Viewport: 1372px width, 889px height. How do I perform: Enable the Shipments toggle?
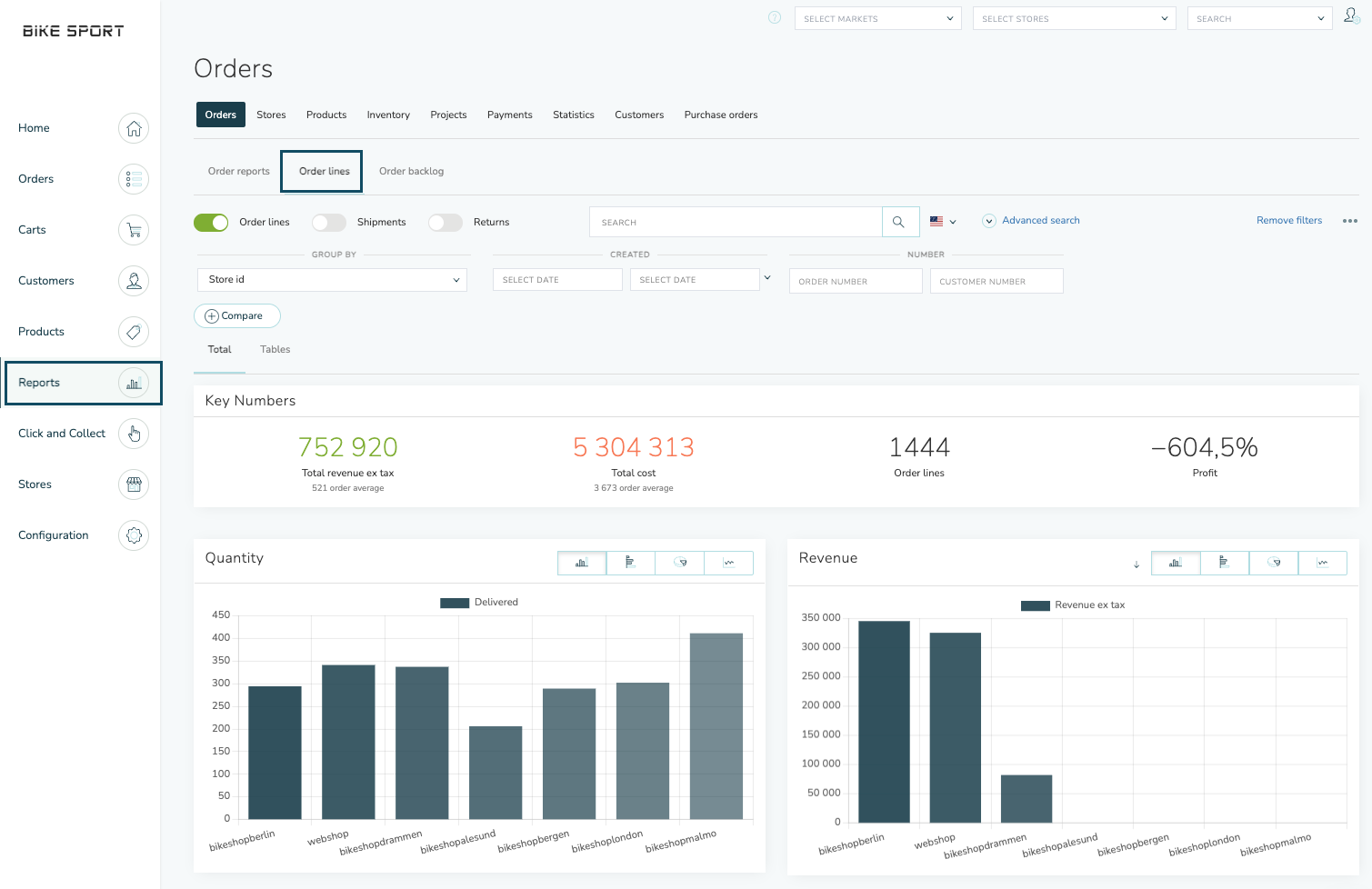329,223
